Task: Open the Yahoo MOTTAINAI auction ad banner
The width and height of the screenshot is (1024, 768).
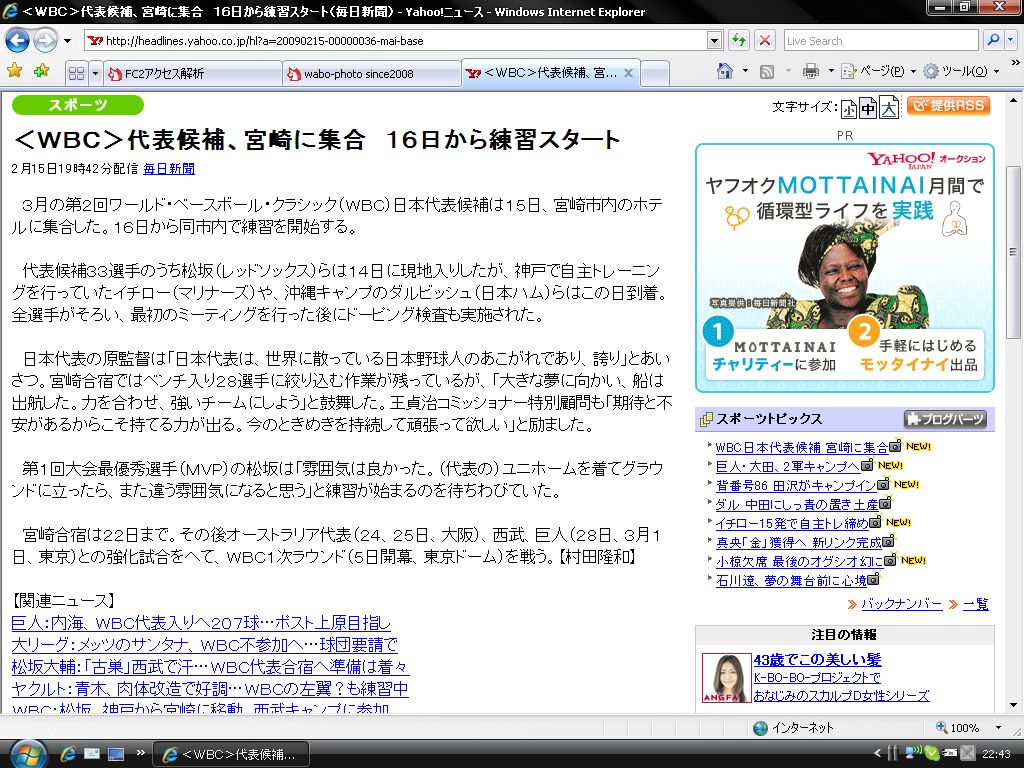Action: [844, 267]
